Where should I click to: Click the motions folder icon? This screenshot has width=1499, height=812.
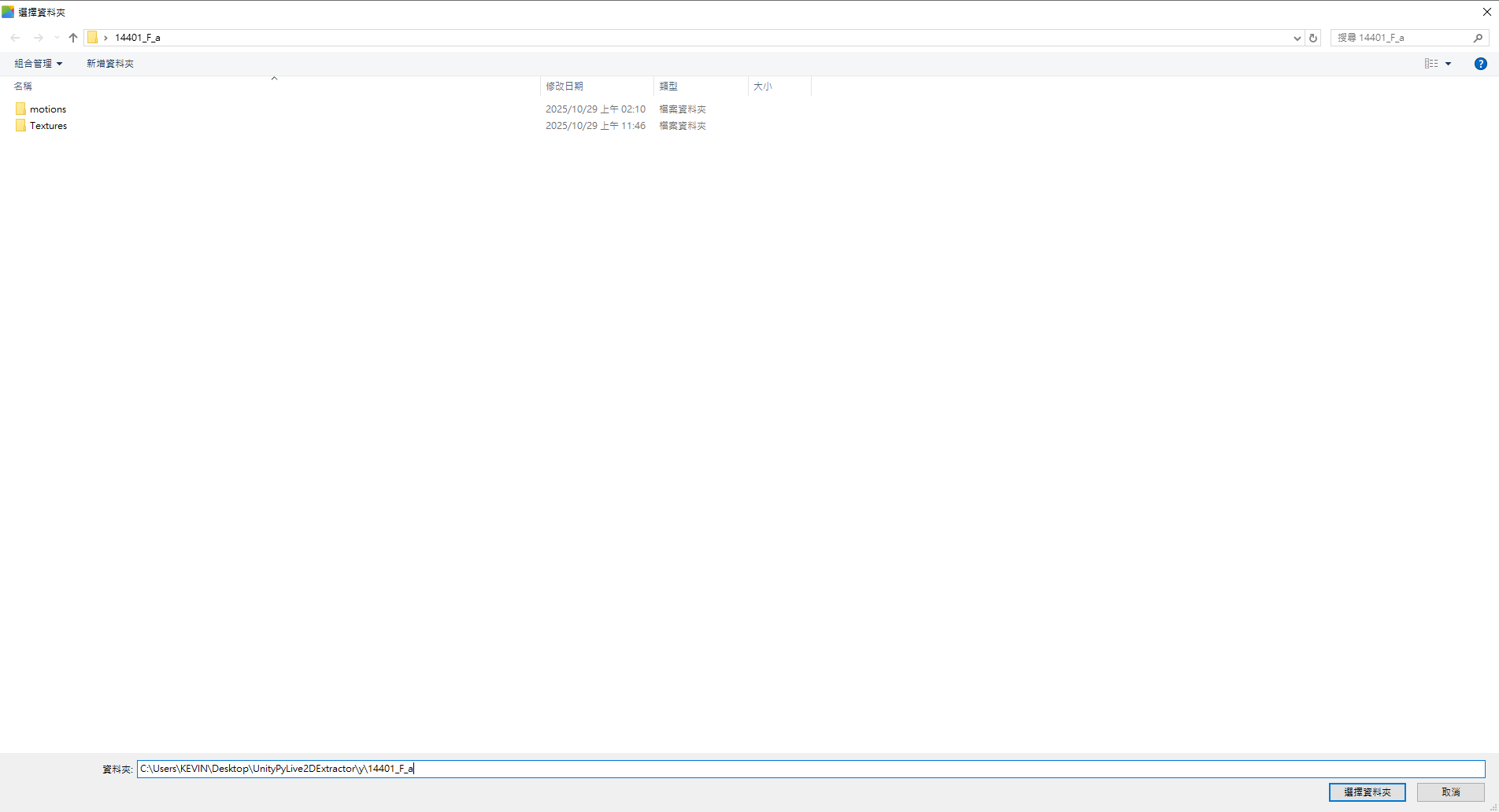coord(20,109)
